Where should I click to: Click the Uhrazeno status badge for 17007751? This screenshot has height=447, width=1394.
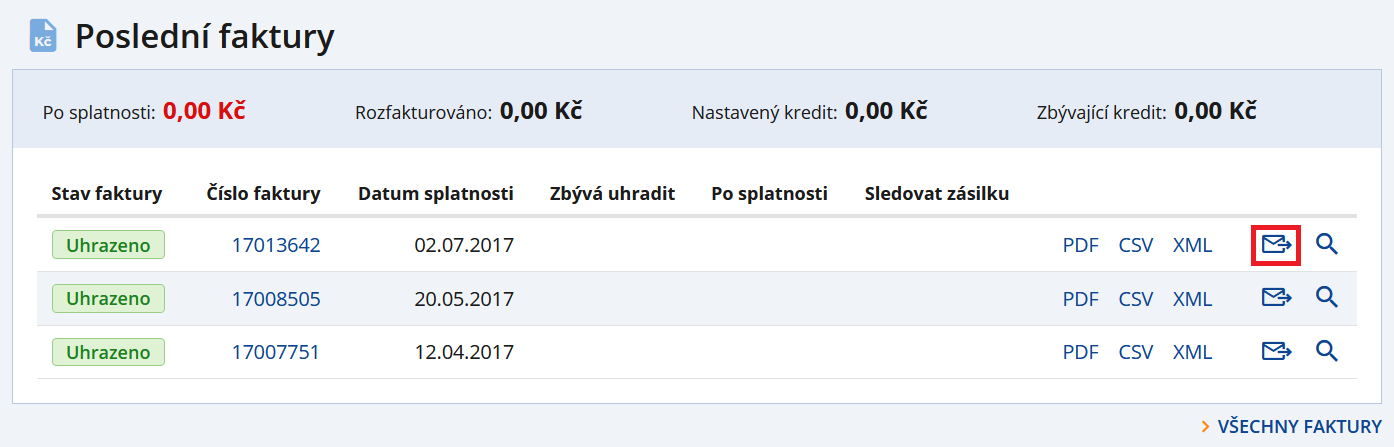pos(108,352)
